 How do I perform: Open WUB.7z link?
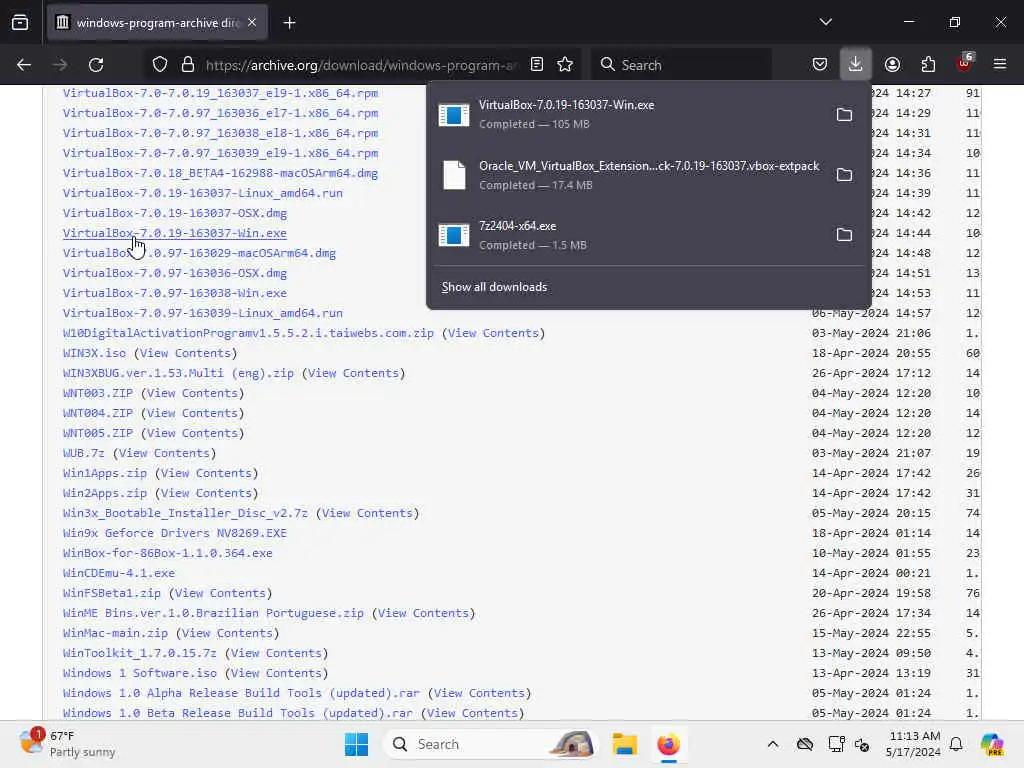(x=84, y=453)
